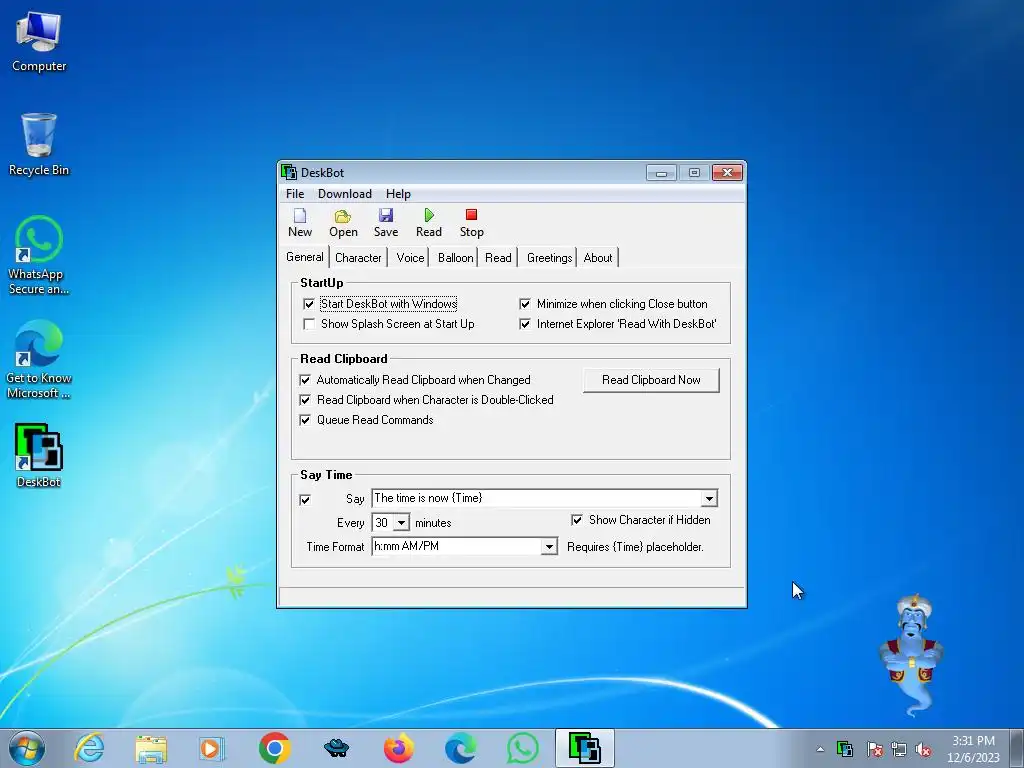Screen dimensions: 1024x768
Task: Launch Google Chrome from the taskbar
Action: pyautogui.click(x=274, y=748)
